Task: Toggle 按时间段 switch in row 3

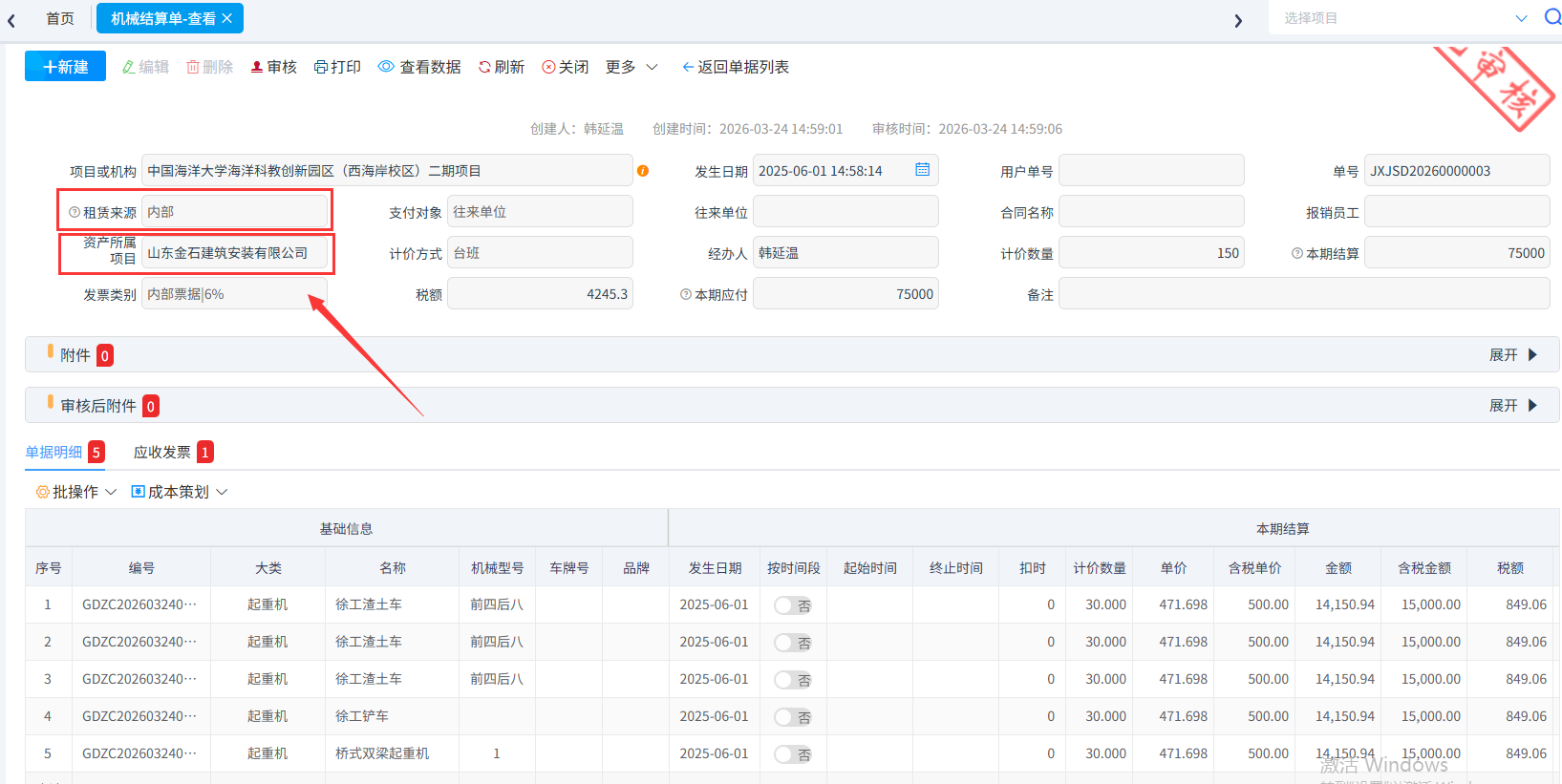Action: pos(793,680)
